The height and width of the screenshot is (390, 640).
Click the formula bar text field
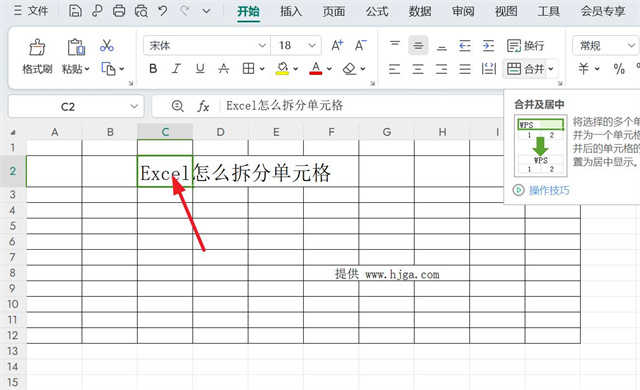coord(362,106)
